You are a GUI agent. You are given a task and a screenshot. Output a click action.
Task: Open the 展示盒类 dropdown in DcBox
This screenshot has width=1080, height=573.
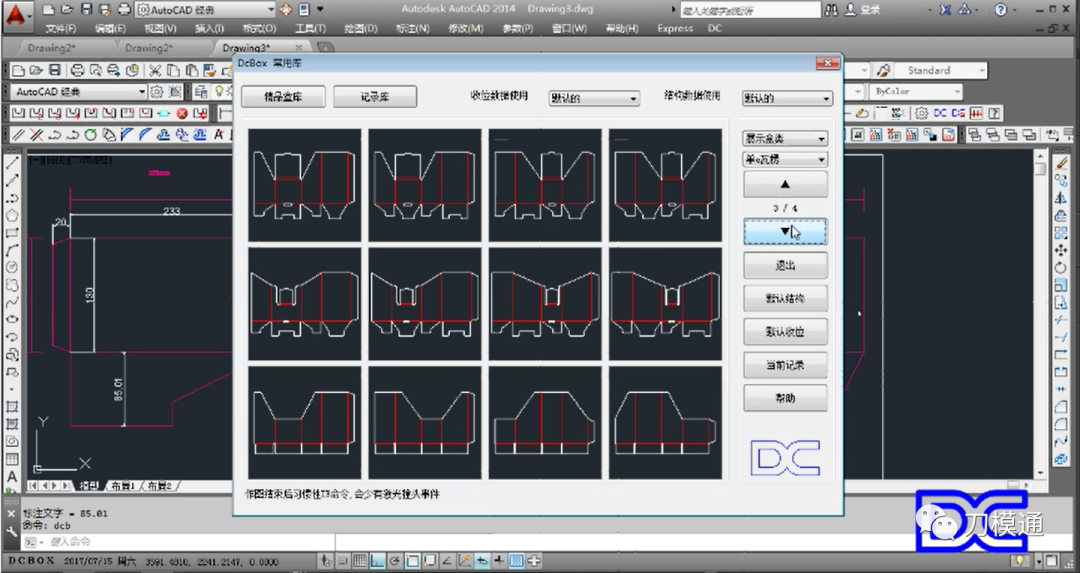tap(785, 138)
